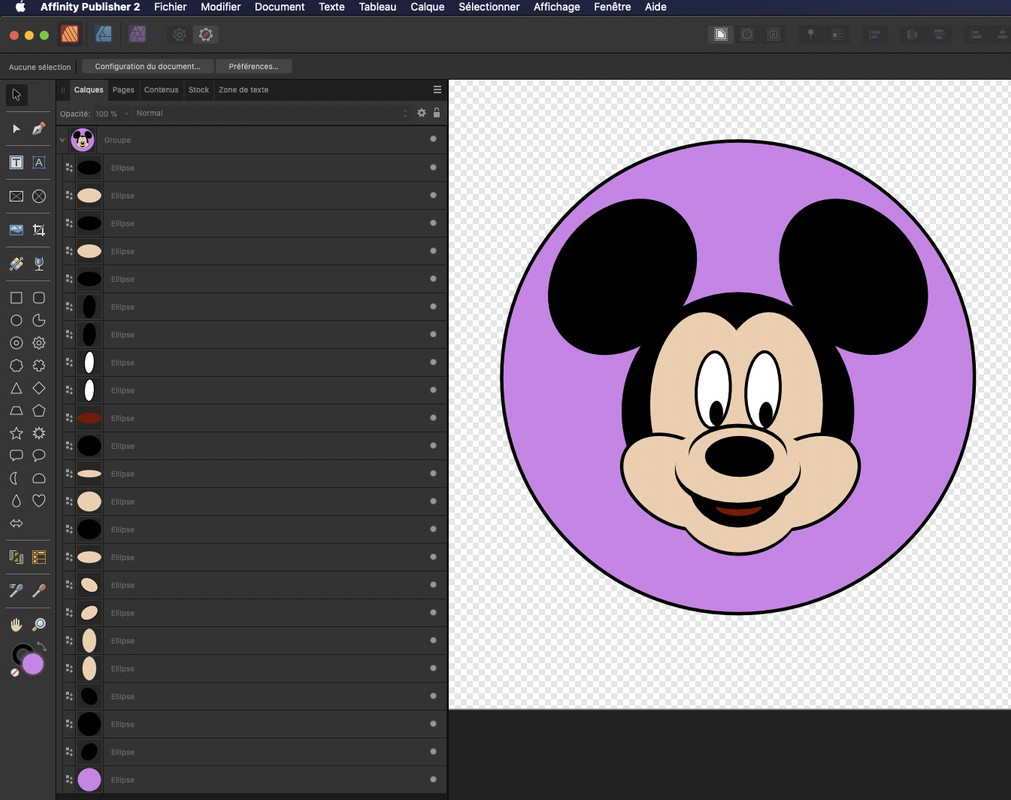Select the Tear drop shape tool

click(16, 501)
